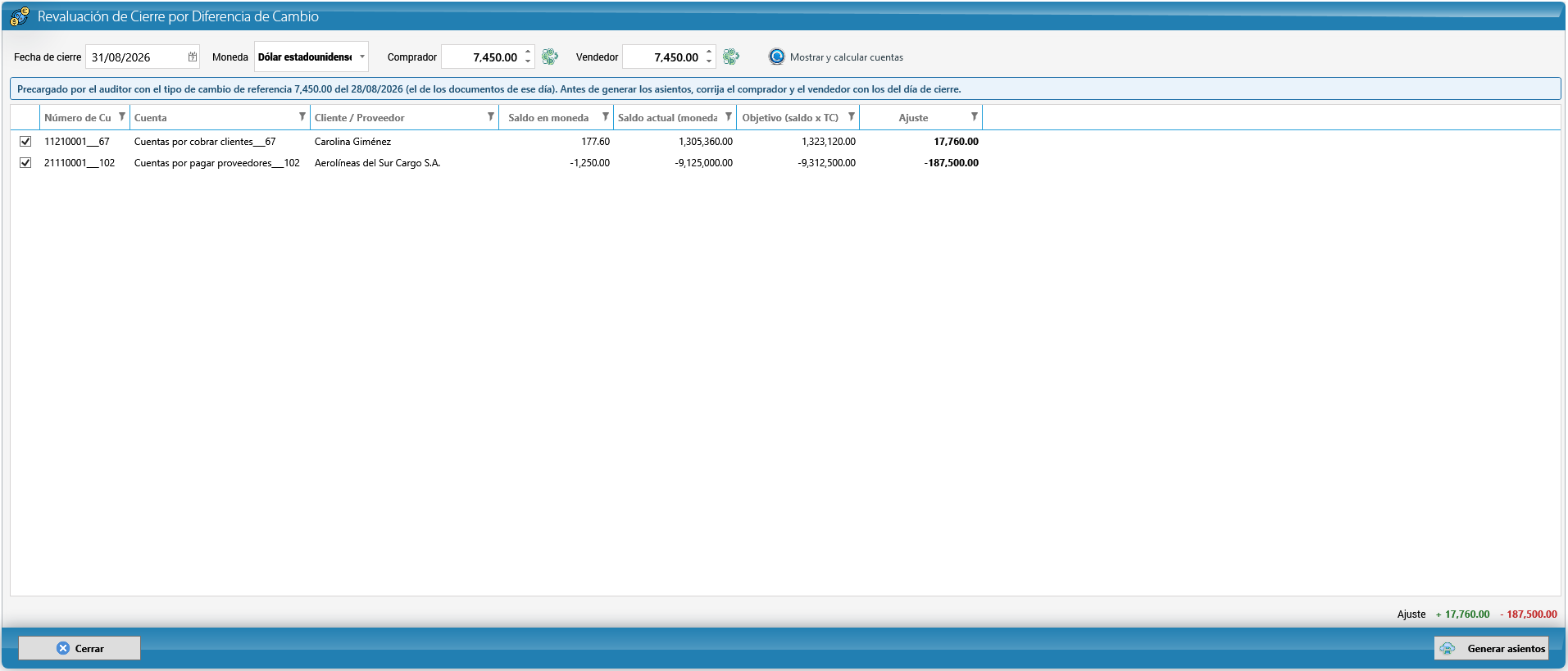Click the blue auditor notice banner text
Screen dimensions: 1568x671
(x=489, y=88)
